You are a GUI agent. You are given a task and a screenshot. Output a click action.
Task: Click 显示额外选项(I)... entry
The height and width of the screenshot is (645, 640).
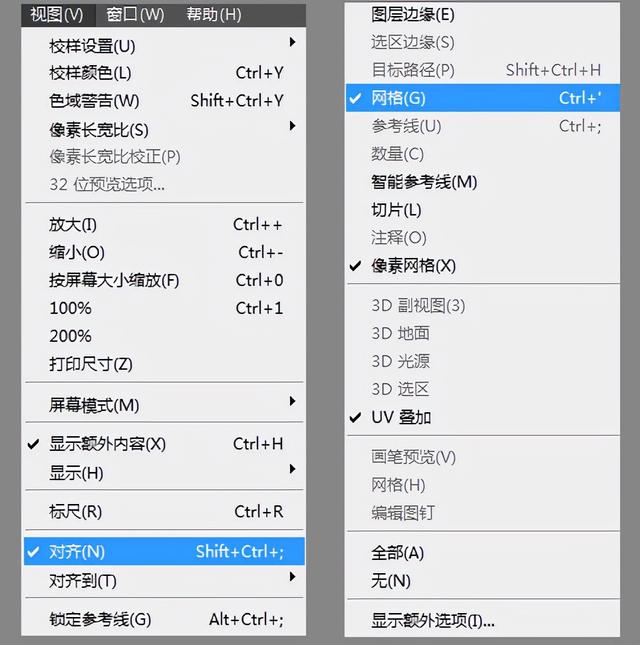point(482,621)
